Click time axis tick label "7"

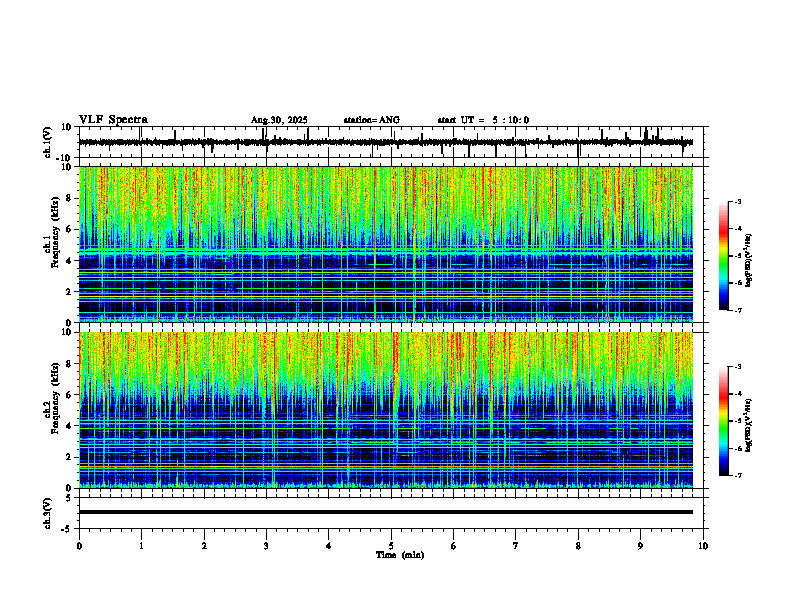click(x=516, y=546)
